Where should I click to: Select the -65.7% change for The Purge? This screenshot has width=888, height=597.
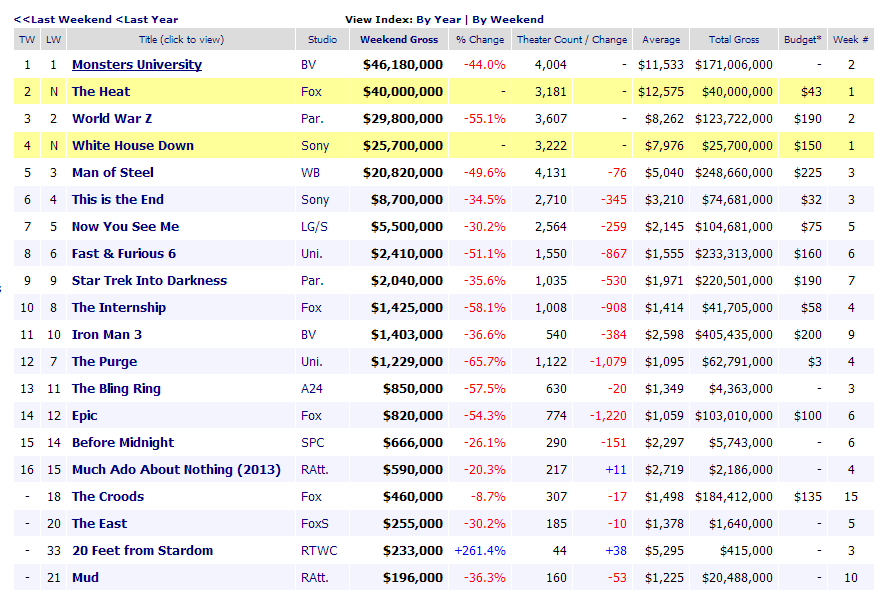point(484,361)
